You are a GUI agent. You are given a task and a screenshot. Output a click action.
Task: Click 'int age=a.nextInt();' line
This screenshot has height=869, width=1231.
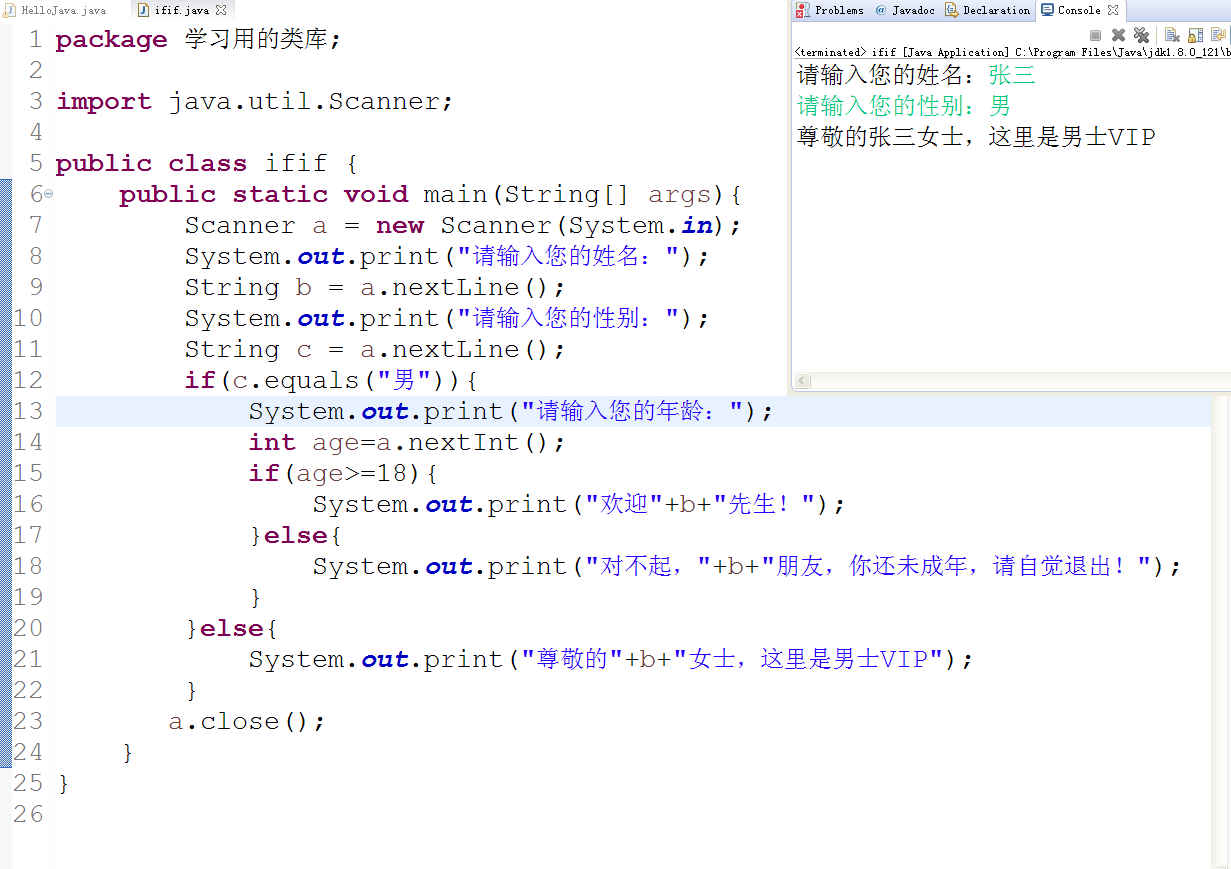[407, 443]
